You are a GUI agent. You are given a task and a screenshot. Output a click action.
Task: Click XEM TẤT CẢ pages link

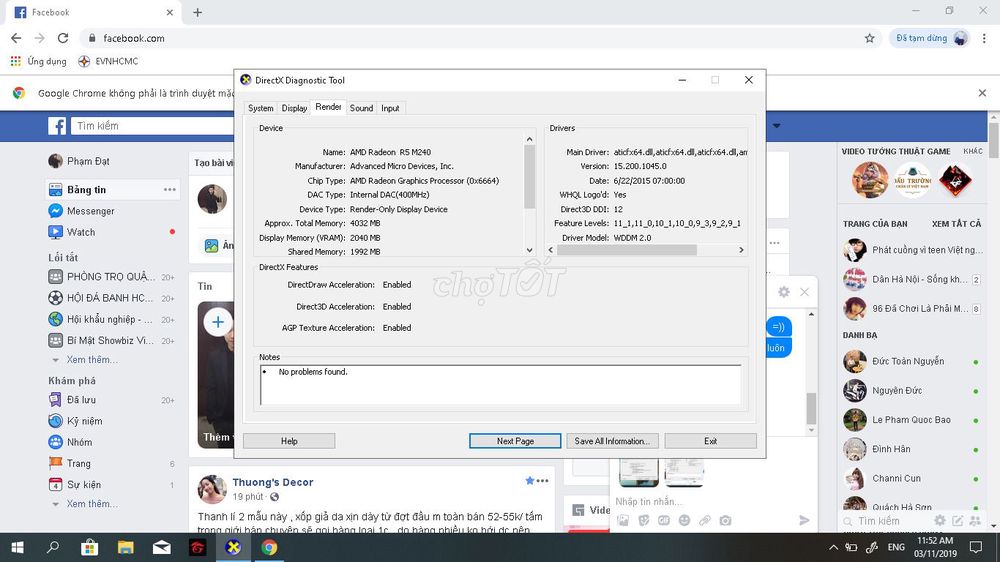[x=957, y=224]
